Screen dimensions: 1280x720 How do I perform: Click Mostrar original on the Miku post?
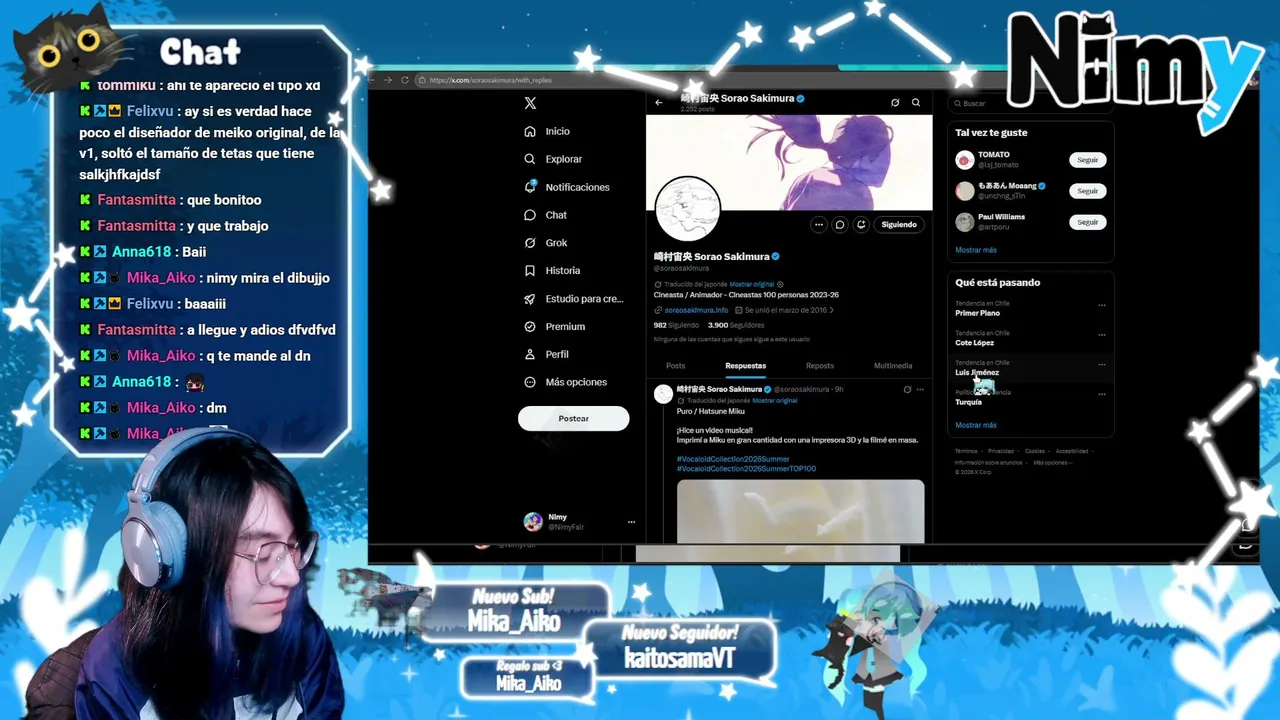pos(775,400)
